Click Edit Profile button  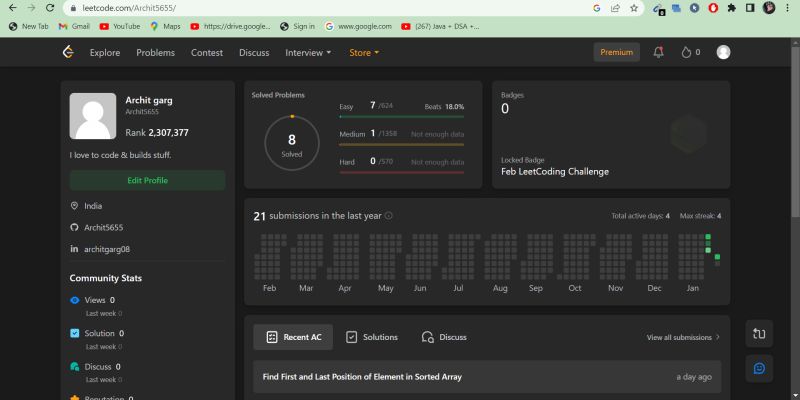point(147,181)
